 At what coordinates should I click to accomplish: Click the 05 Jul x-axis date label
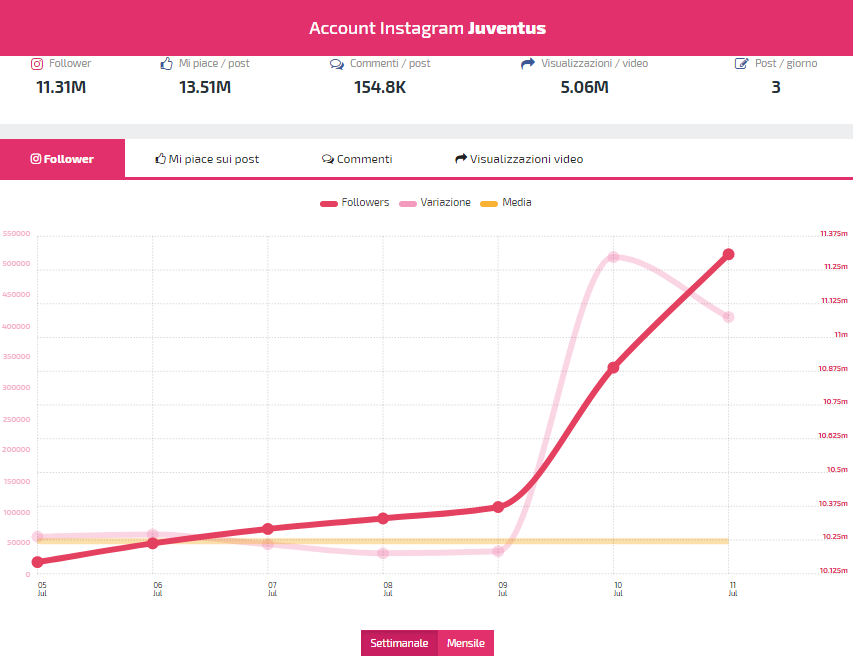tap(42, 589)
